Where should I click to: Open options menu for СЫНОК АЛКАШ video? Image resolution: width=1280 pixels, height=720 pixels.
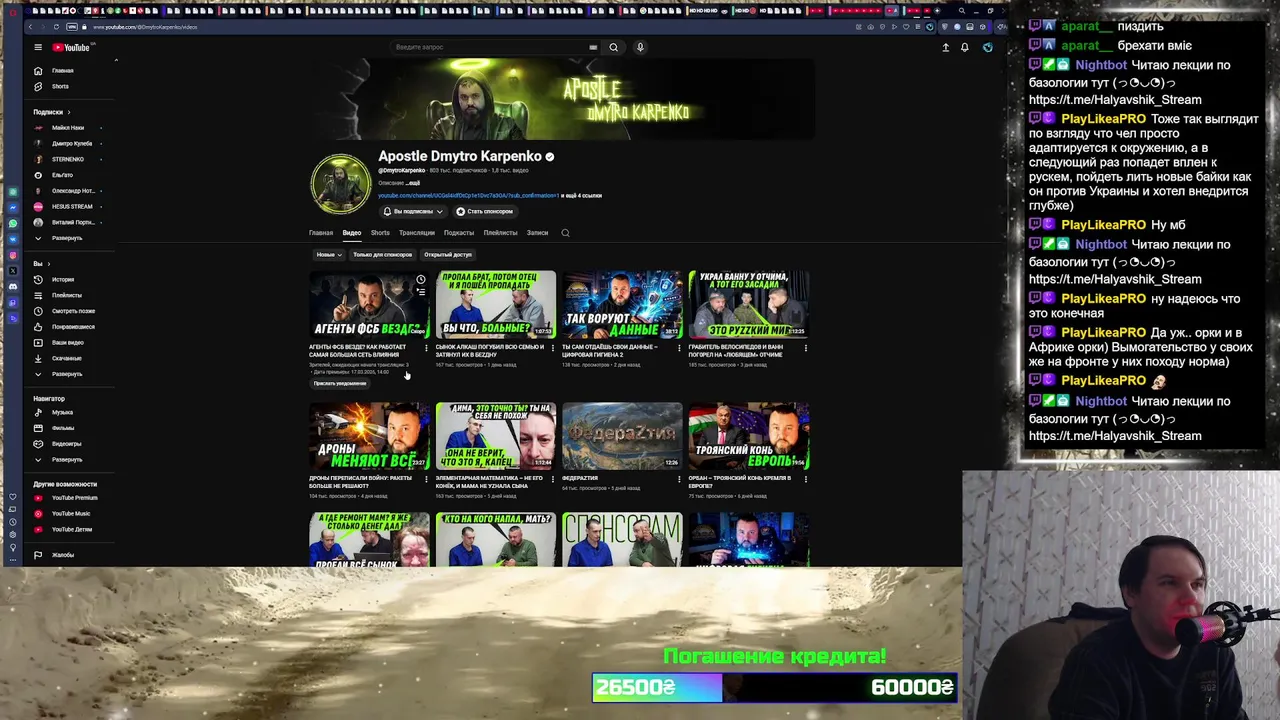pos(553,348)
